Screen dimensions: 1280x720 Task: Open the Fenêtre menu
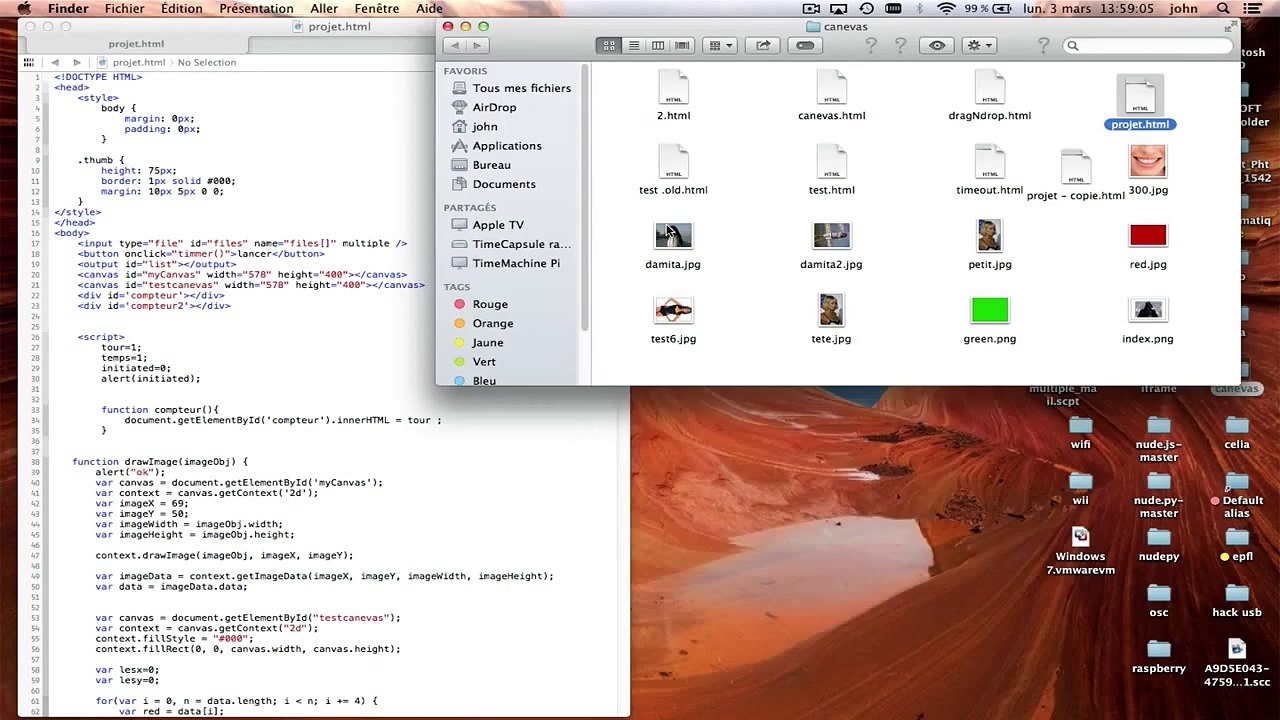point(376,9)
